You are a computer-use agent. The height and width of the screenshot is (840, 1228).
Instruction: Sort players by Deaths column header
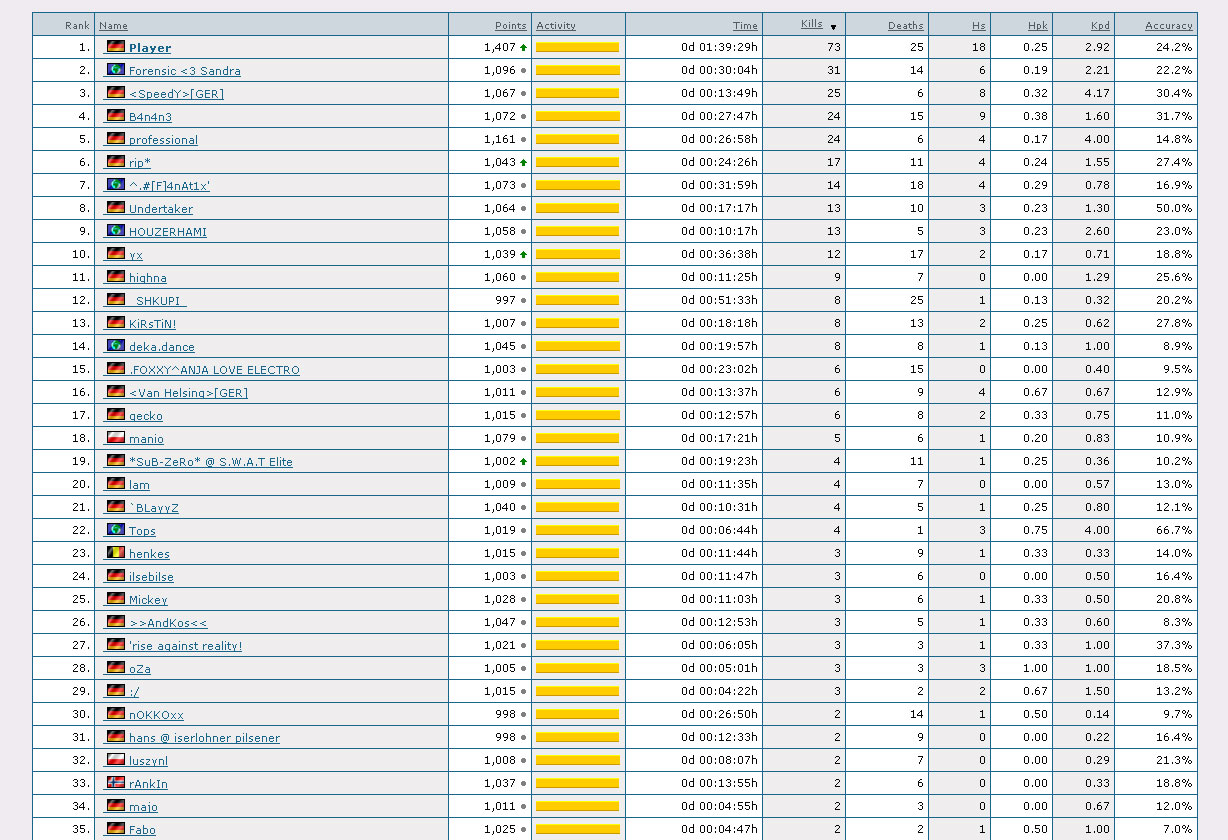(x=905, y=26)
